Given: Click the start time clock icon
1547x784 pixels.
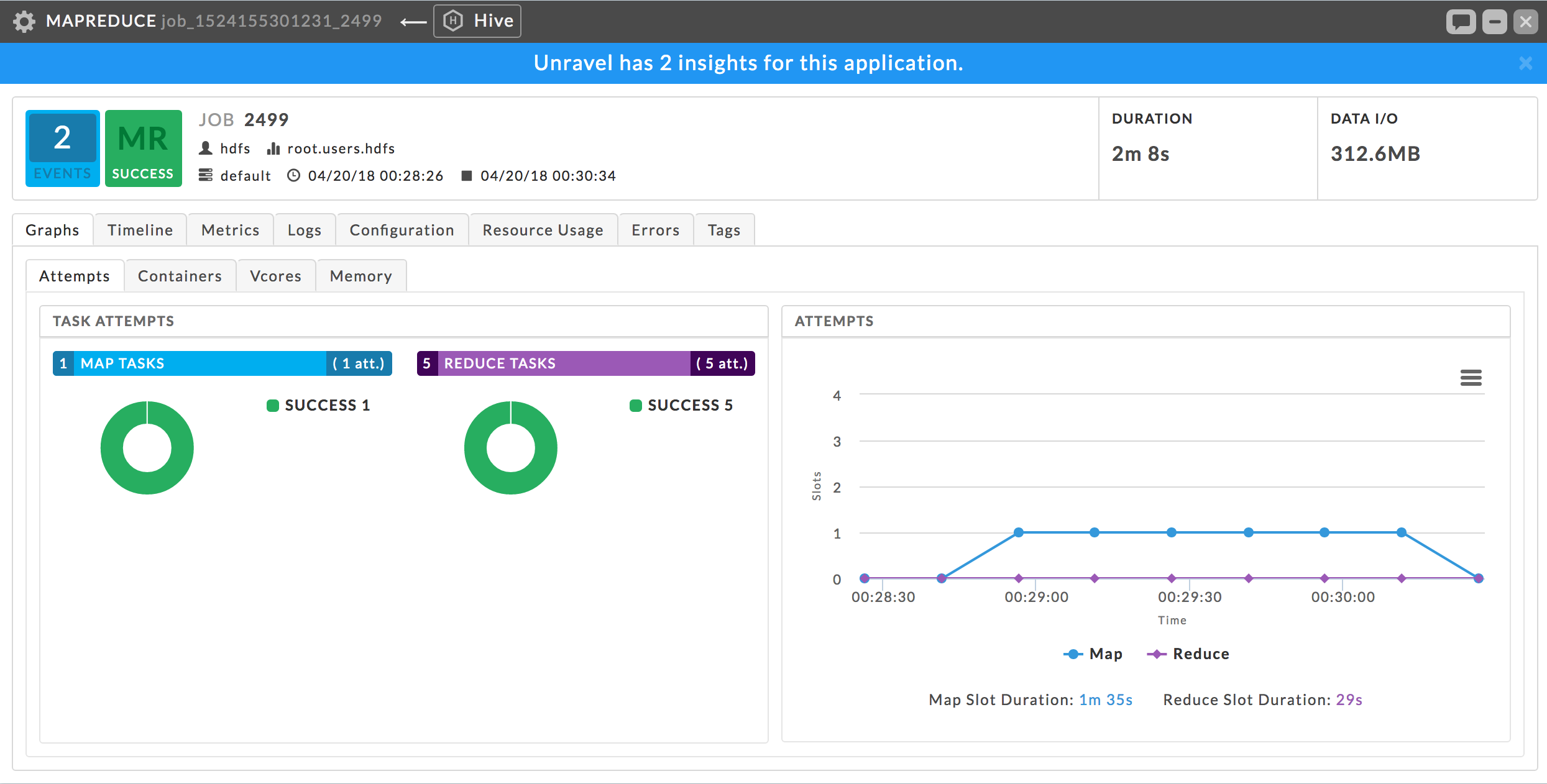Looking at the screenshot, I should coord(294,175).
